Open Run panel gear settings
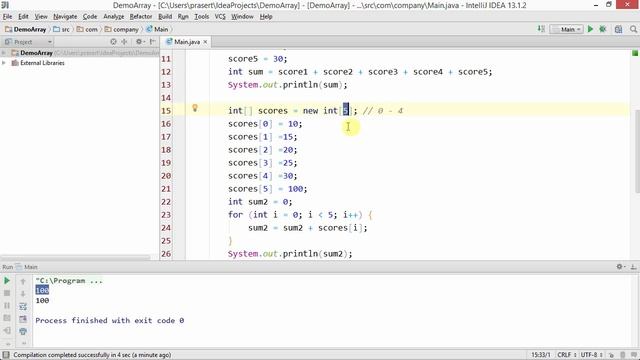The width and height of the screenshot is (640, 360). (x=620, y=267)
